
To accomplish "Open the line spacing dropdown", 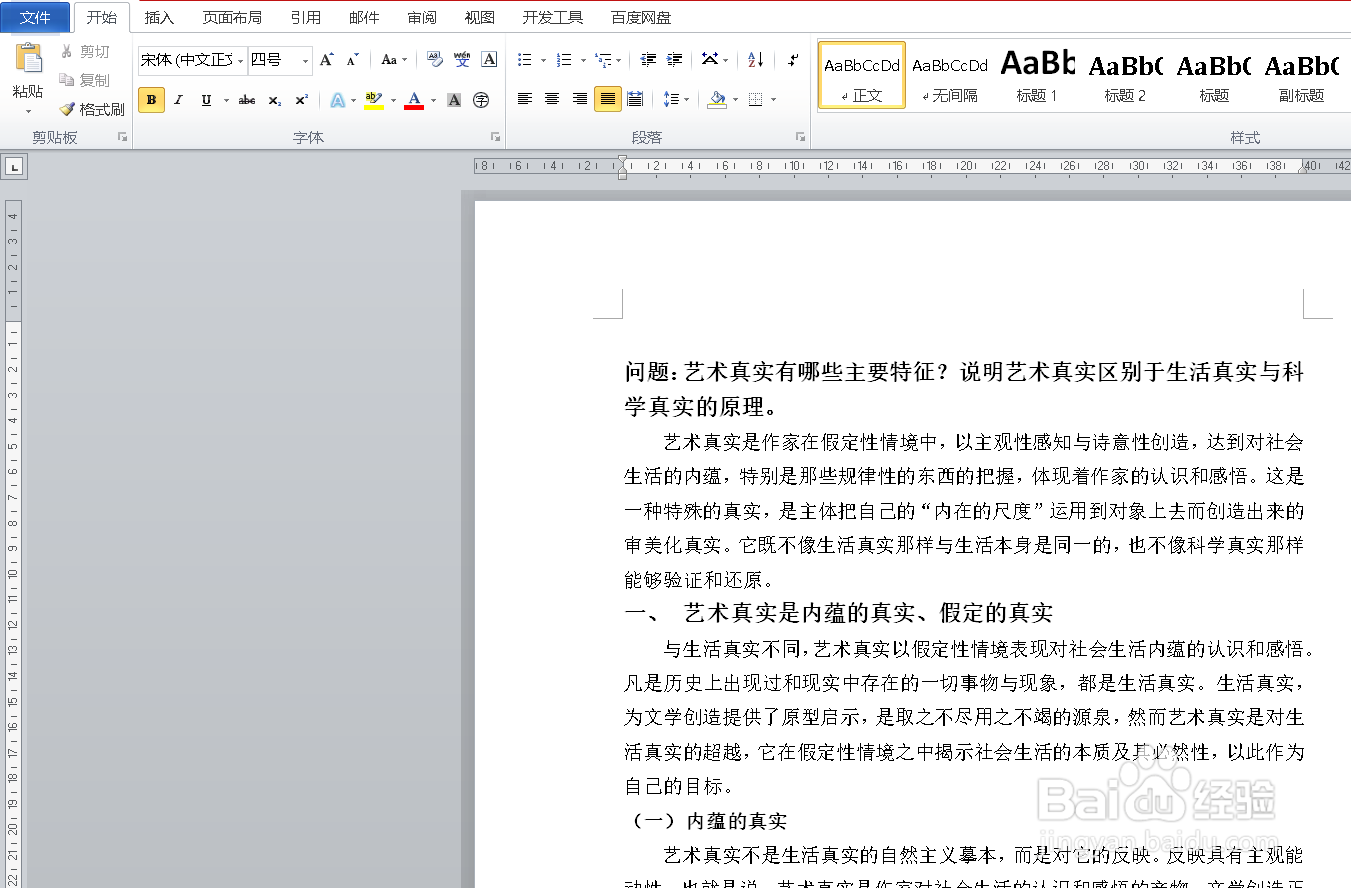I will [x=676, y=98].
